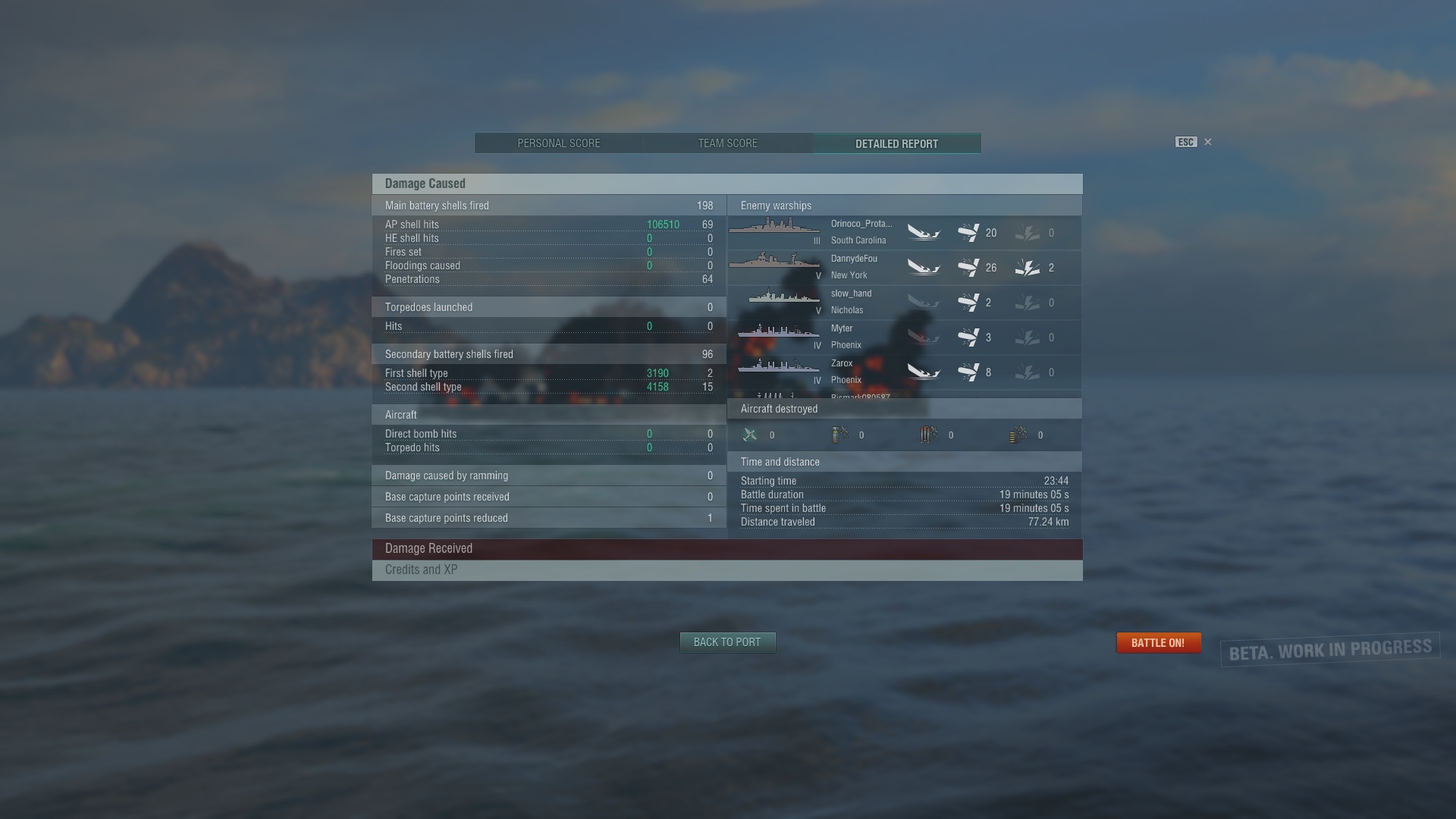Close the report with the ESC X

pos(1208,142)
